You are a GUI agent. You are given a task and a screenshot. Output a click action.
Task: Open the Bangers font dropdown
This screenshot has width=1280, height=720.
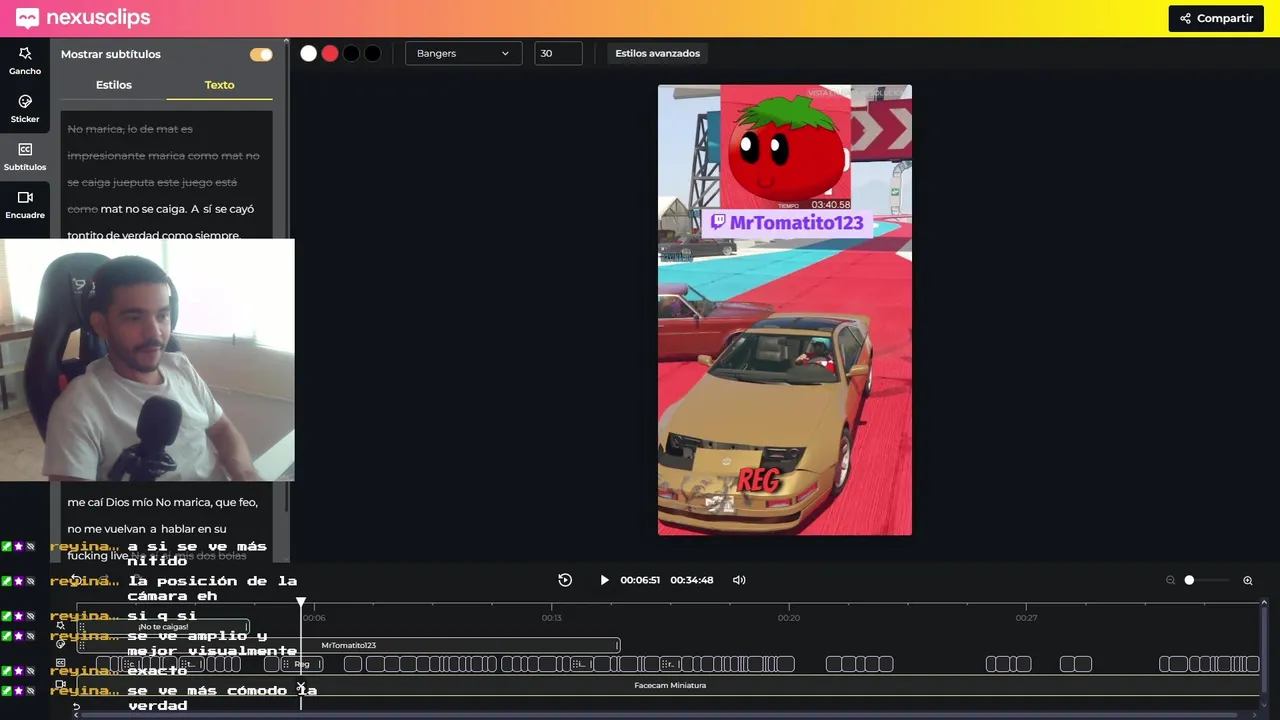point(463,53)
